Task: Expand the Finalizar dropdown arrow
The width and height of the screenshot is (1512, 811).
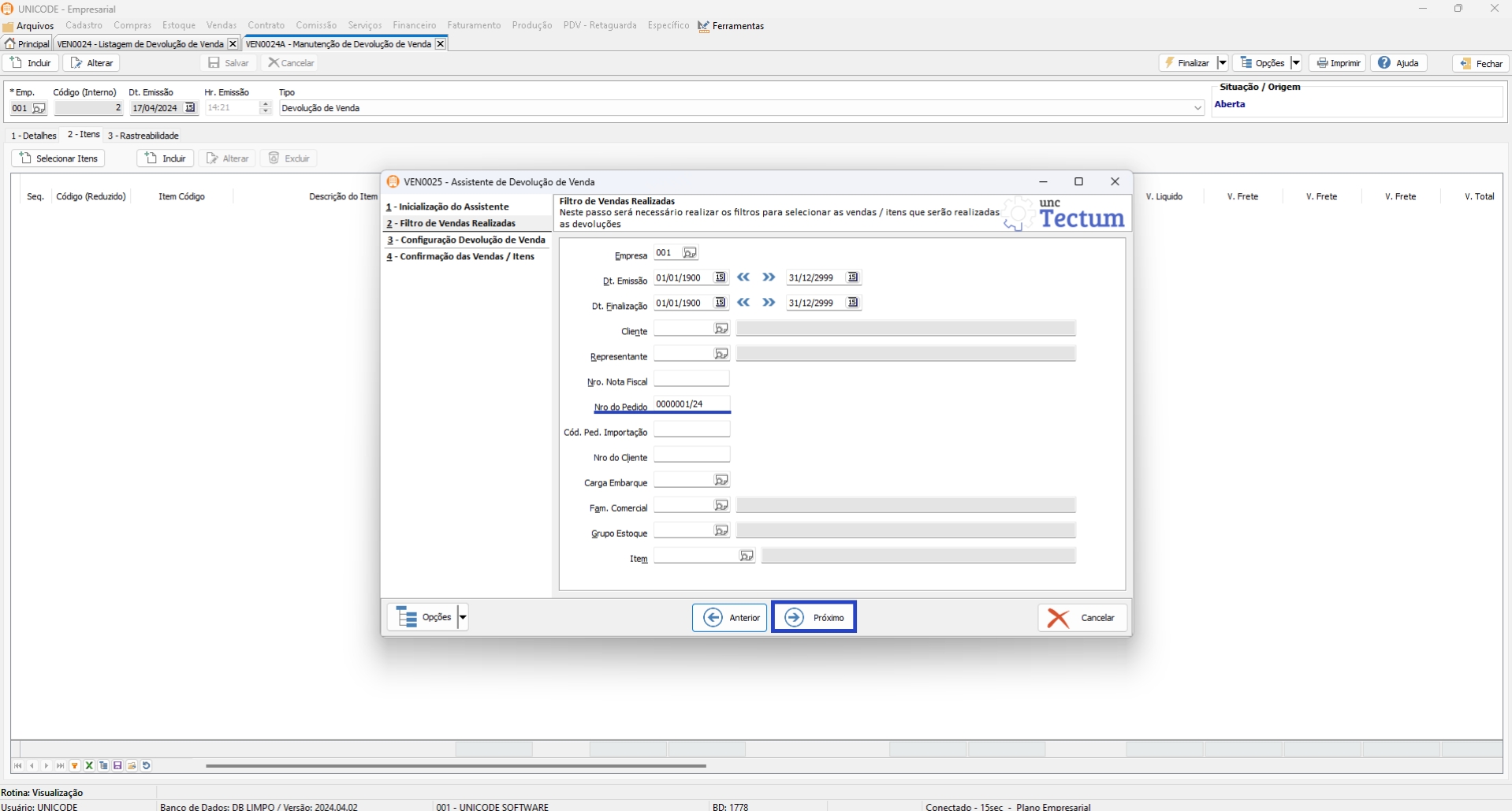Action: coord(1222,63)
